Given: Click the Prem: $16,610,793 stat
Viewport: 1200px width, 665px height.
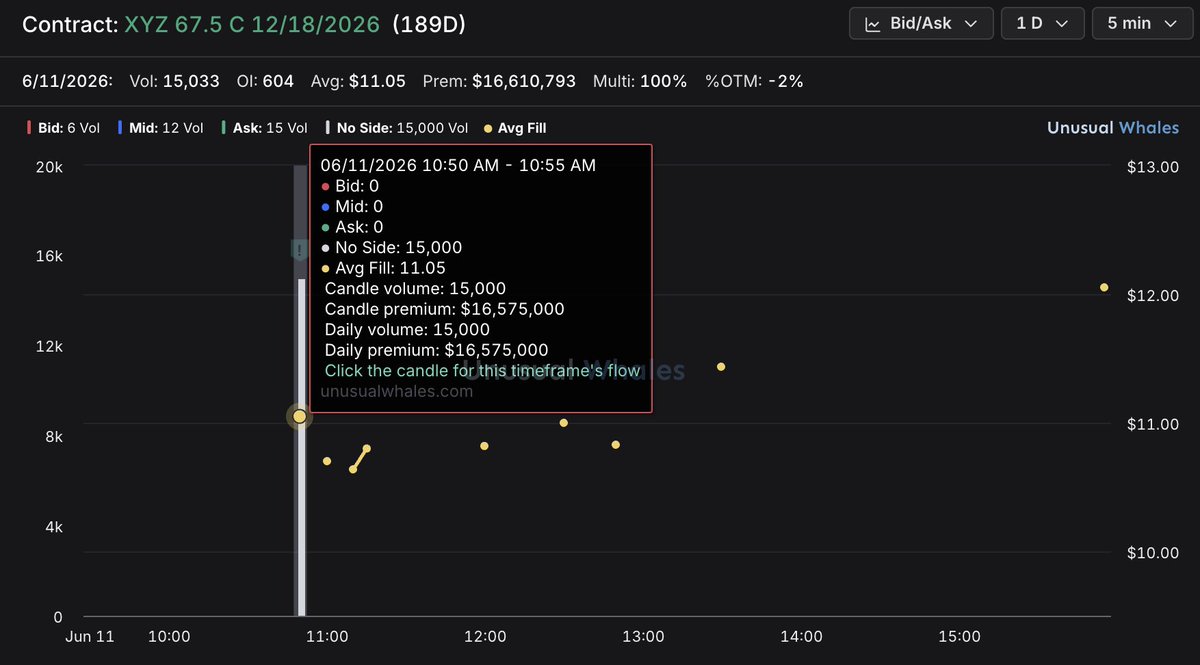Looking at the screenshot, I should tap(500, 81).
